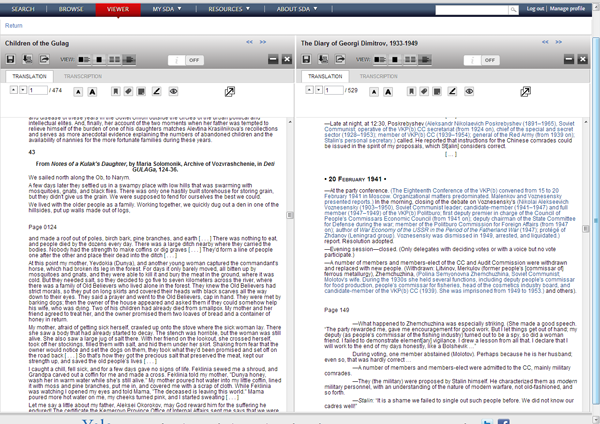
Task: Add tag in Dimitrov diary panel
Action: pyautogui.click(x=424, y=91)
